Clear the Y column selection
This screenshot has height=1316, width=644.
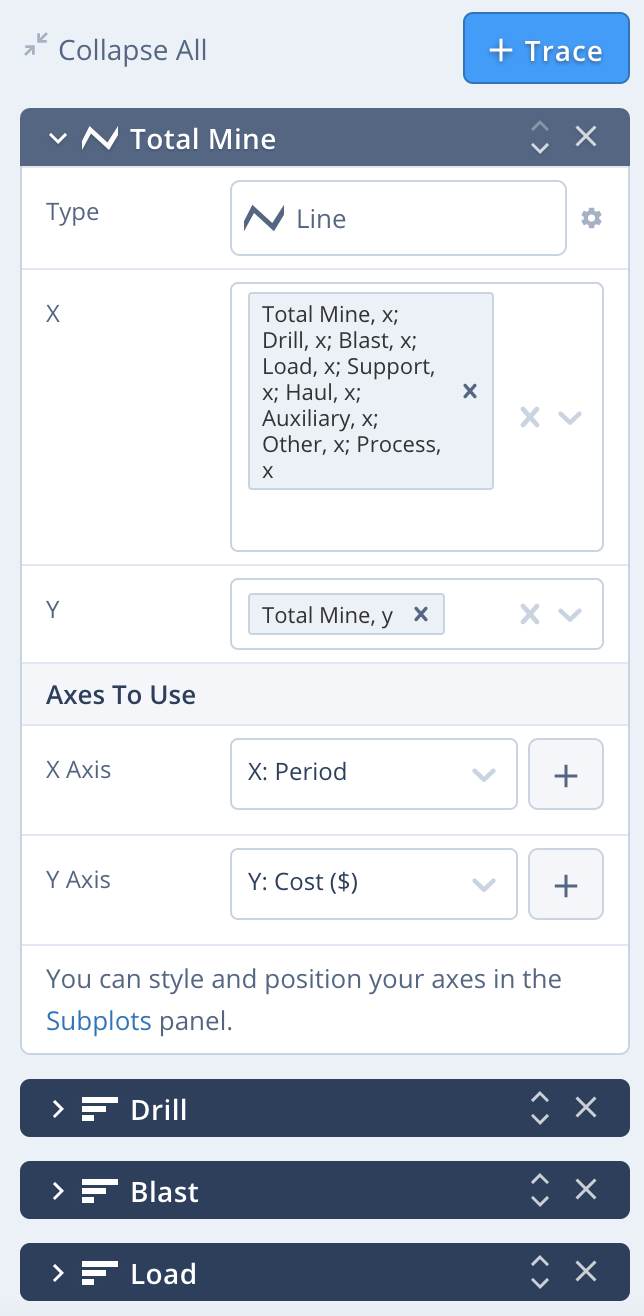point(530,615)
